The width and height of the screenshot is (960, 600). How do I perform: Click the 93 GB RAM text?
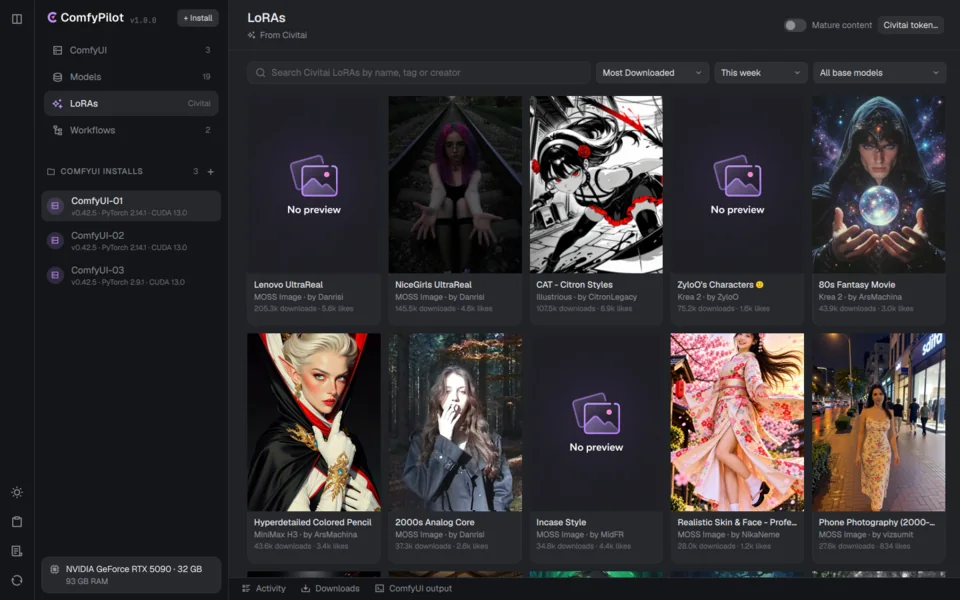87,581
